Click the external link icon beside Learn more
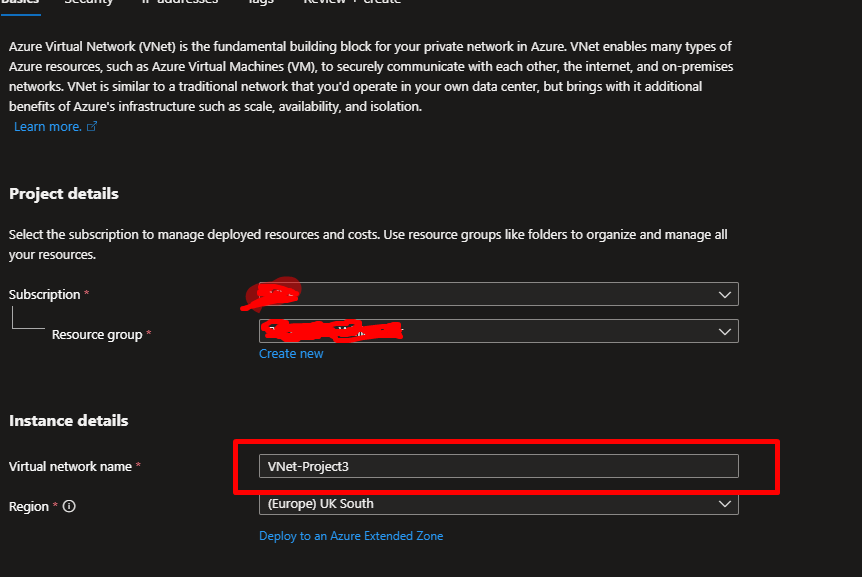The image size is (862, 577). tap(92, 127)
